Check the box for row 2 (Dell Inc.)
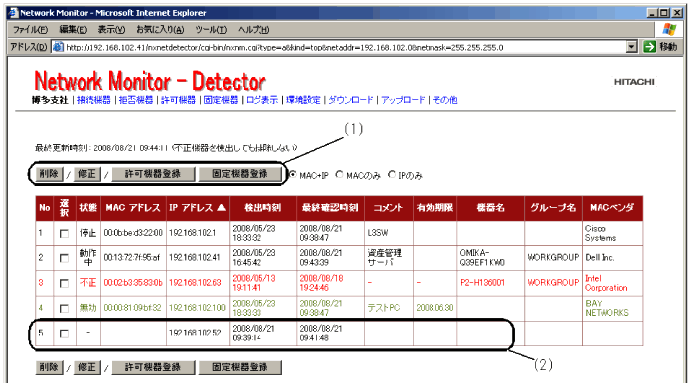Image resolution: width=688 pixels, height=386 pixels. pos(64,258)
